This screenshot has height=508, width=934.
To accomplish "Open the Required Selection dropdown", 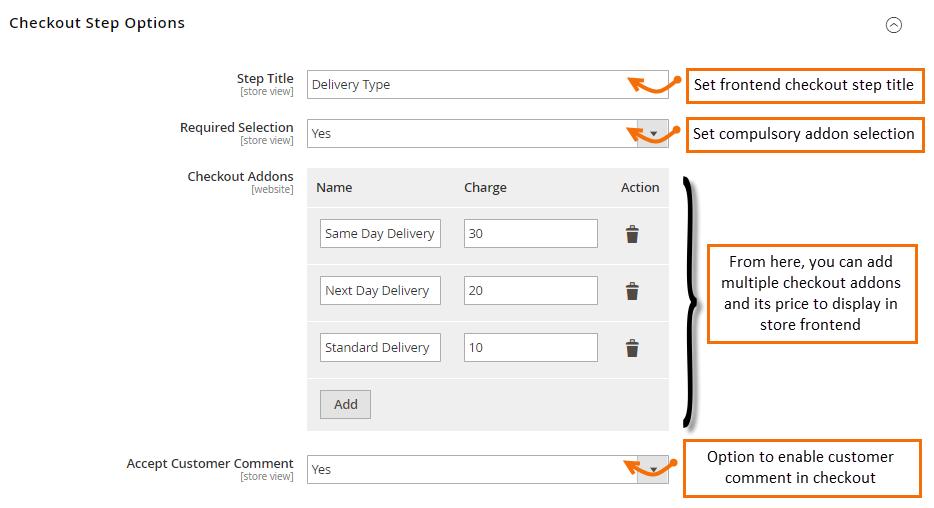I will tap(487, 133).
